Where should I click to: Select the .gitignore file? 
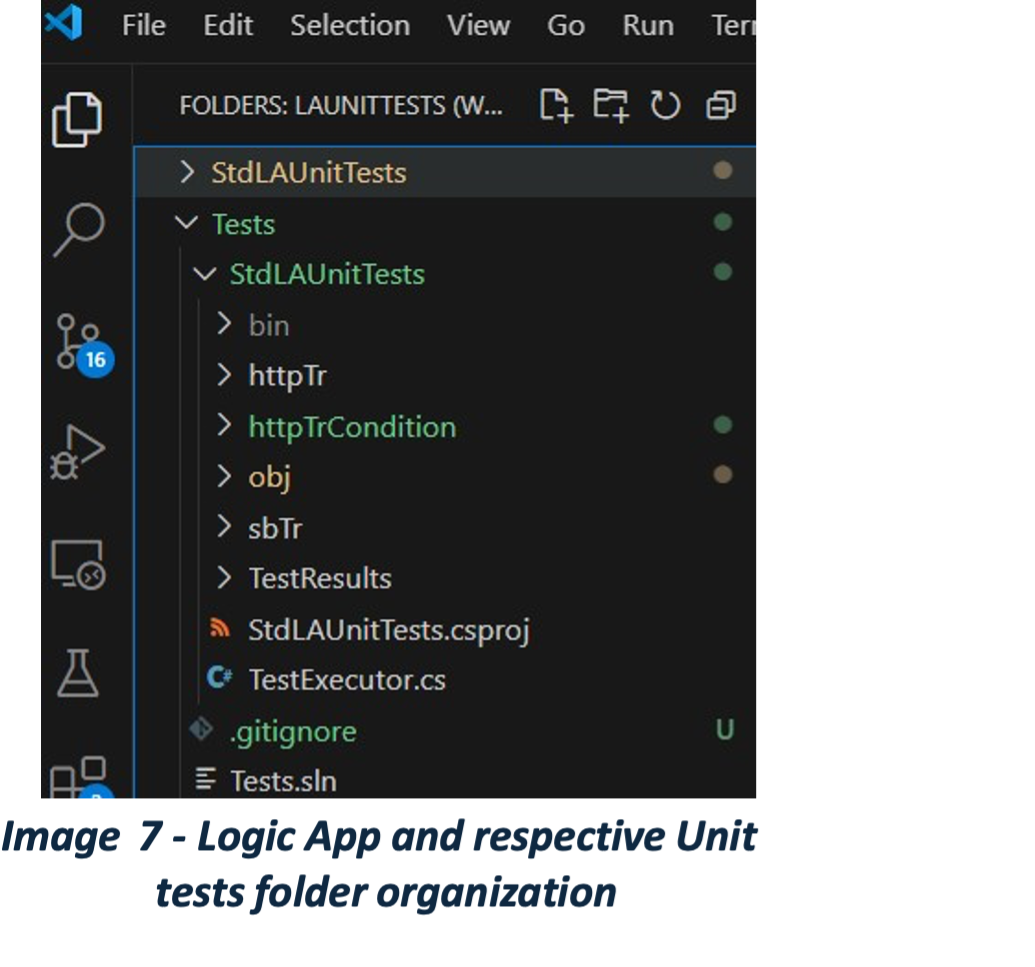pos(292,731)
